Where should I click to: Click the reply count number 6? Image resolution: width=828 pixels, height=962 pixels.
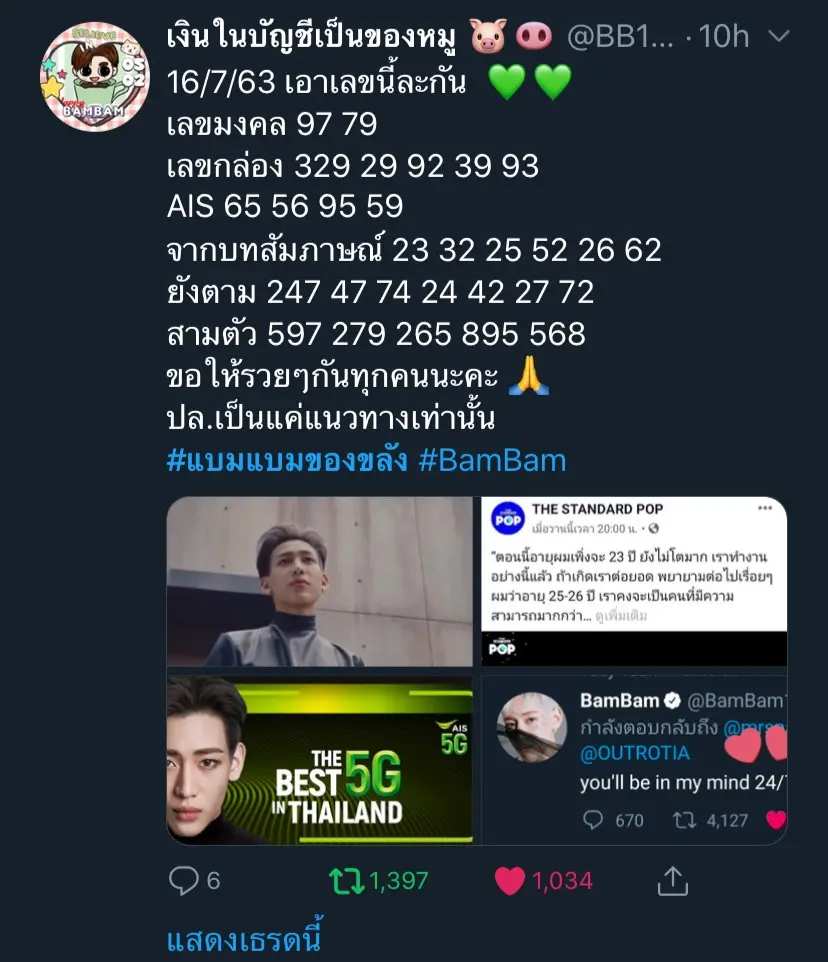[213, 881]
